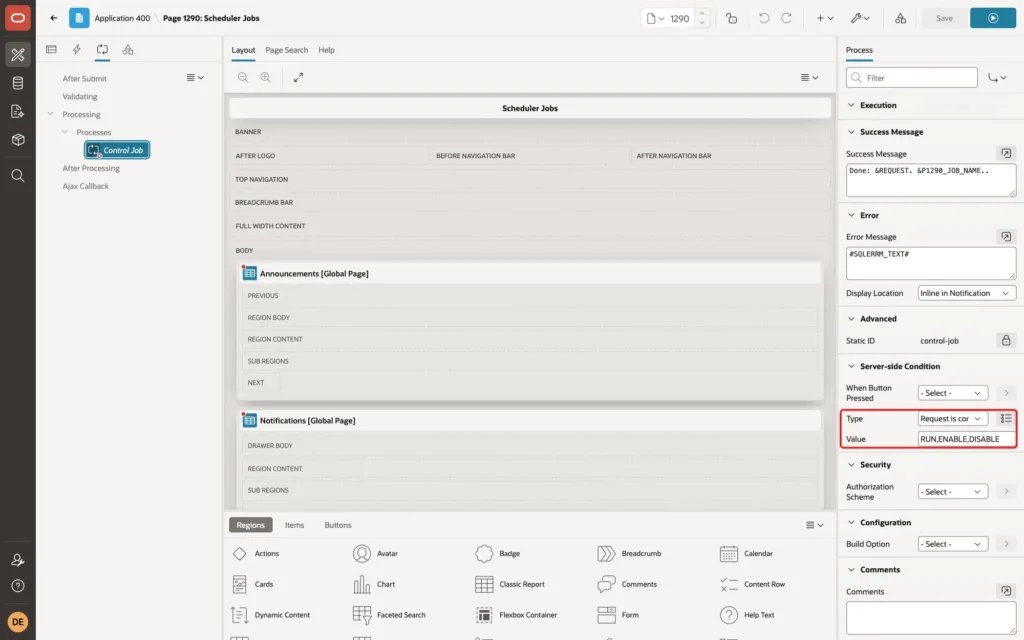Open the Utilities wrench menu
This screenshot has height=640, width=1024.
859,18
